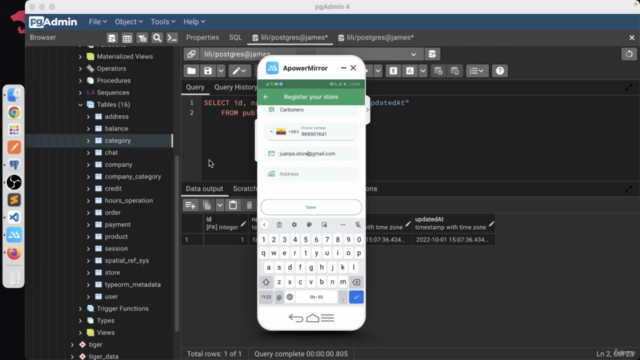Screen dimensions: 640x360
Task: Open the File menu
Action: point(98,22)
